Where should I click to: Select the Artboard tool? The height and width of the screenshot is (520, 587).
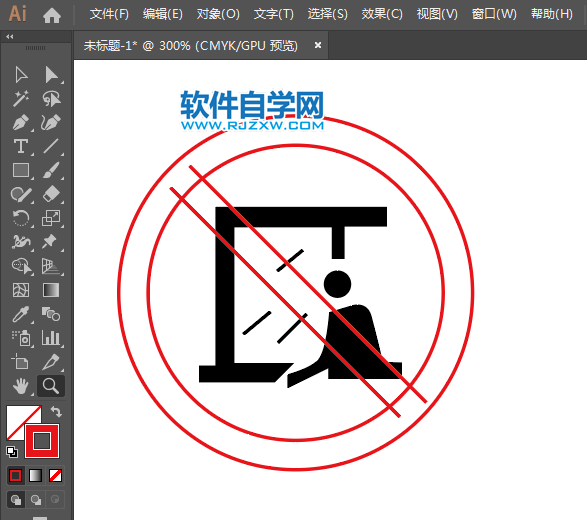(x=20, y=362)
